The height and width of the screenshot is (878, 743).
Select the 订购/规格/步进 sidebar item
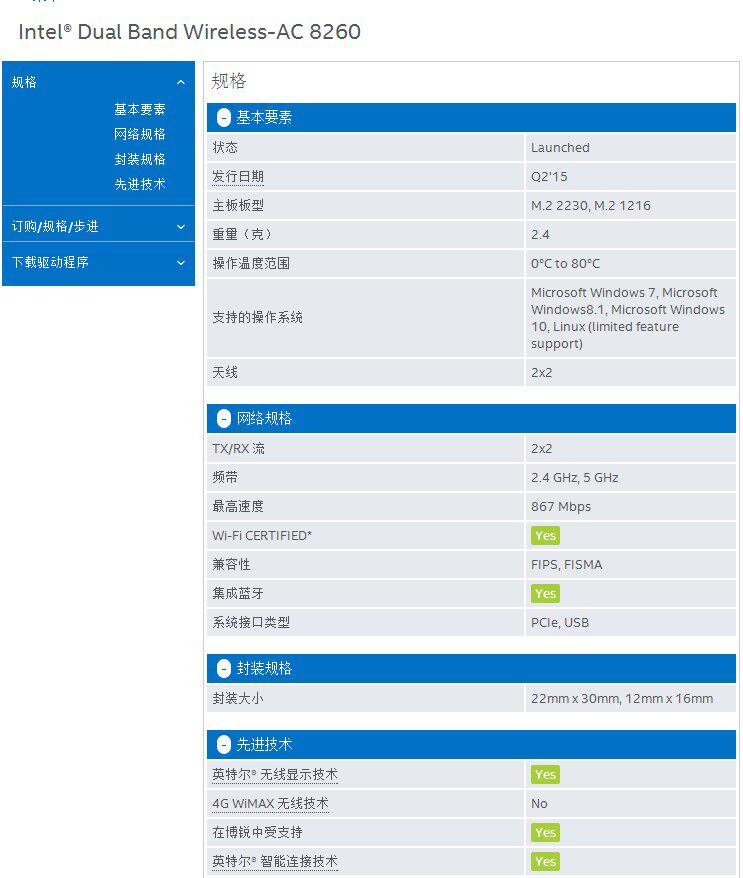pyautogui.click(x=55, y=226)
